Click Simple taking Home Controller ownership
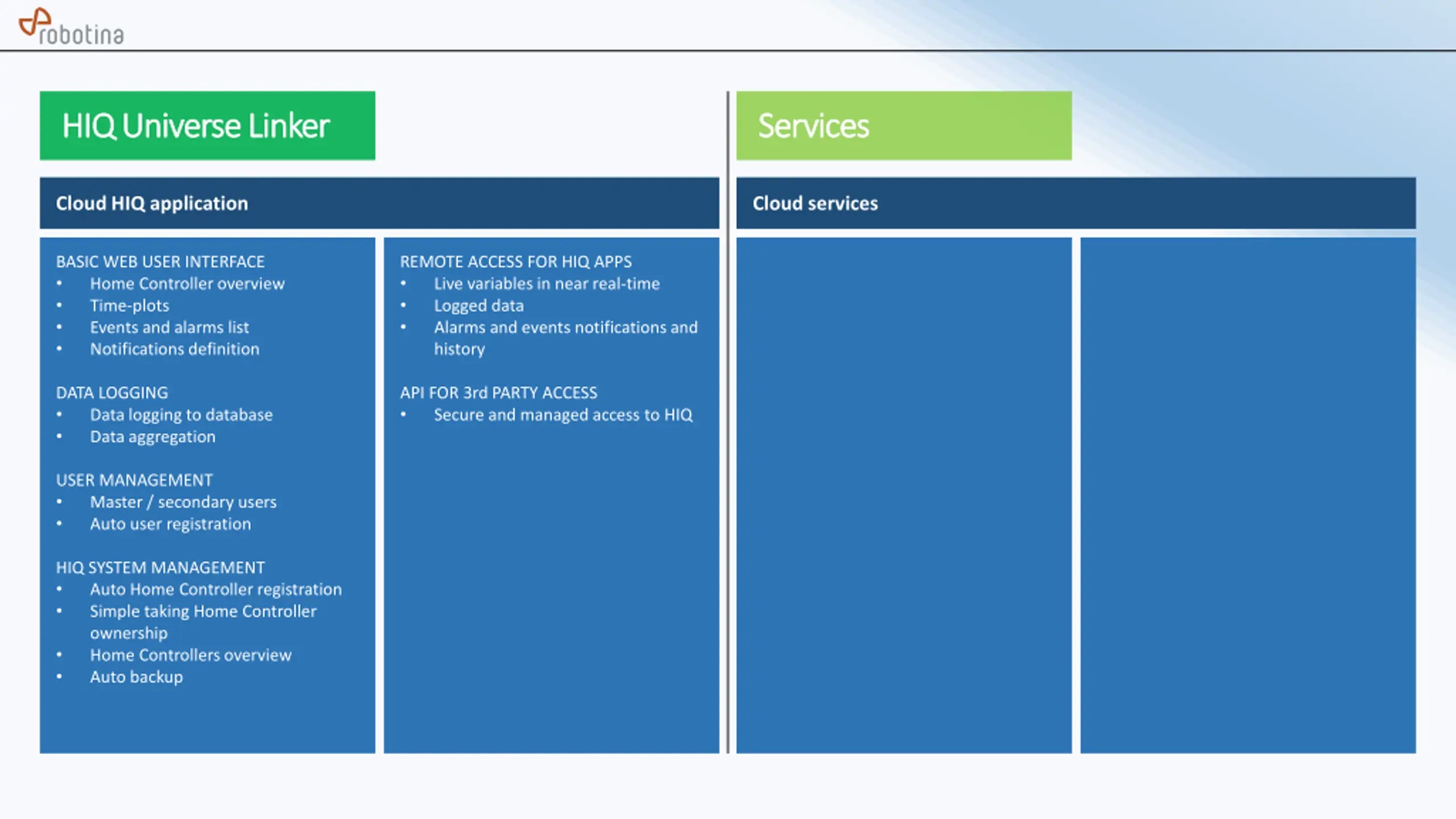The height and width of the screenshot is (819, 1456). point(203,622)
